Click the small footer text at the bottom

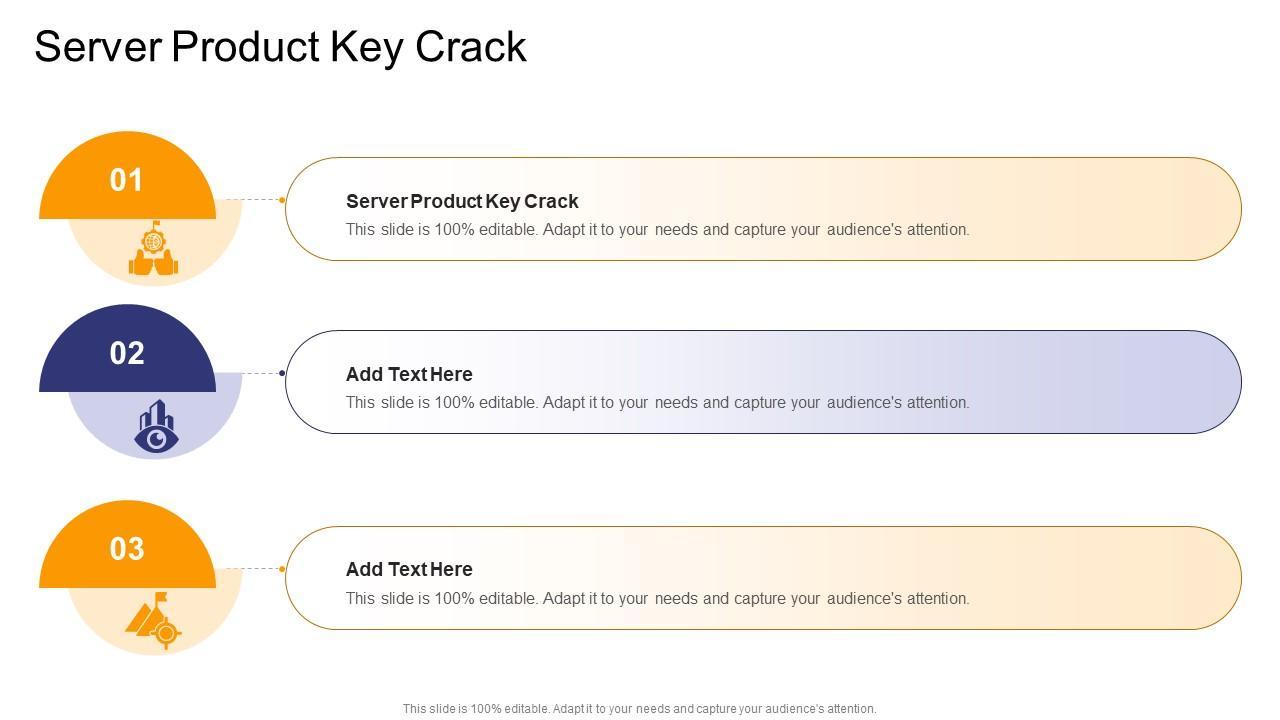639,709
